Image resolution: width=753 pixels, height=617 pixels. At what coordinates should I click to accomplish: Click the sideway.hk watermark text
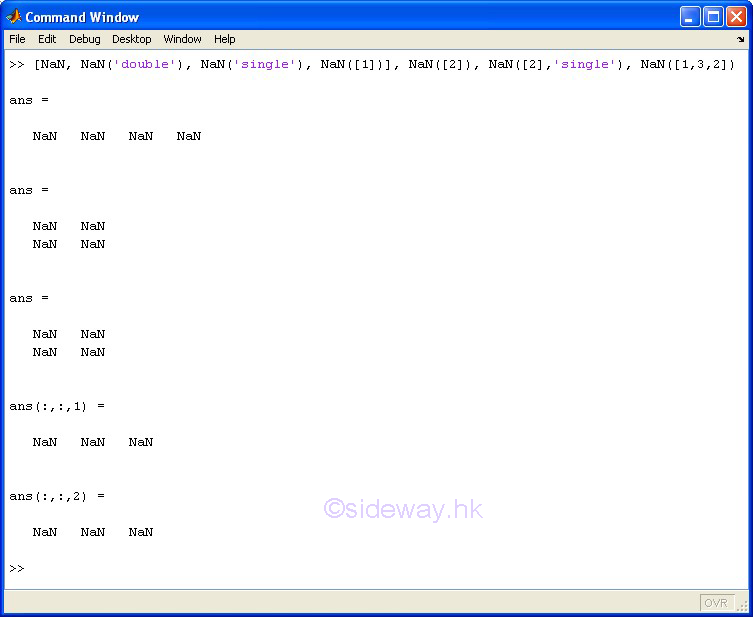point(403,509)
